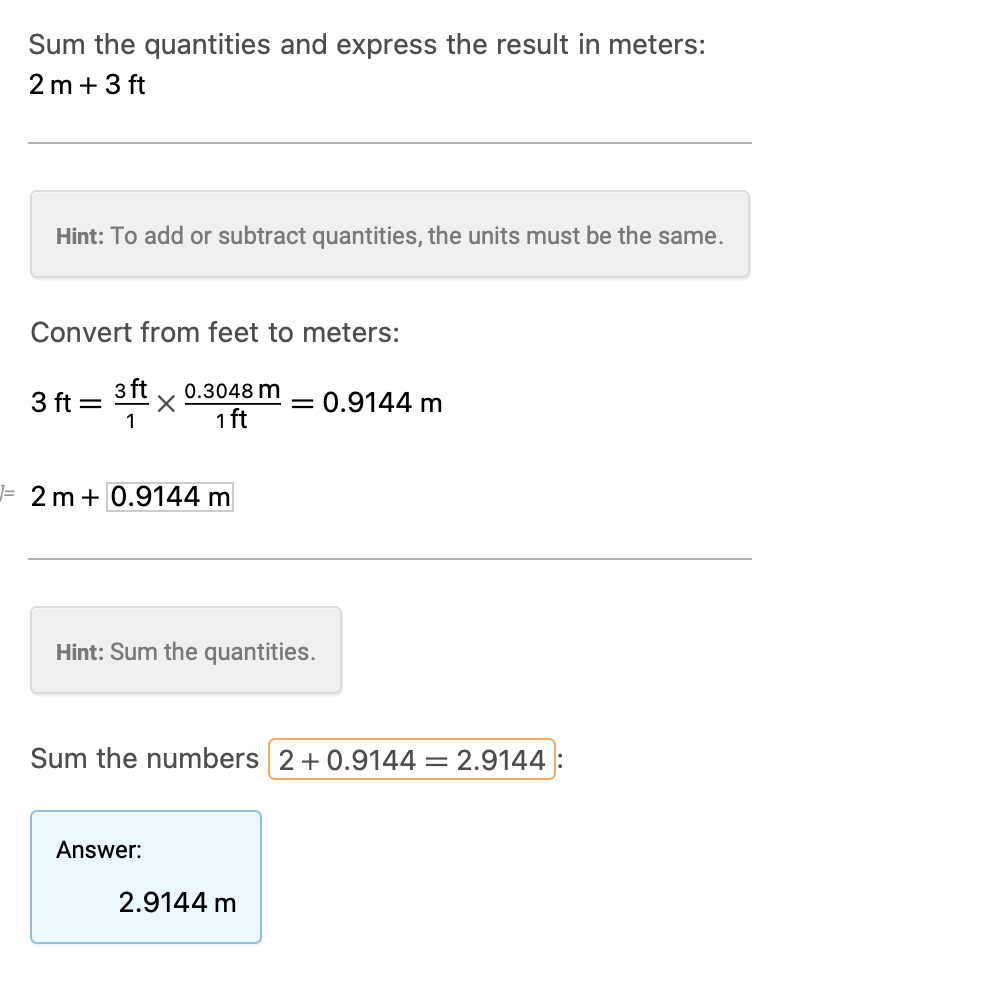Screen dimensions: 1000x990
Task: Click the problem statement about meters
Action: (367, 45)
